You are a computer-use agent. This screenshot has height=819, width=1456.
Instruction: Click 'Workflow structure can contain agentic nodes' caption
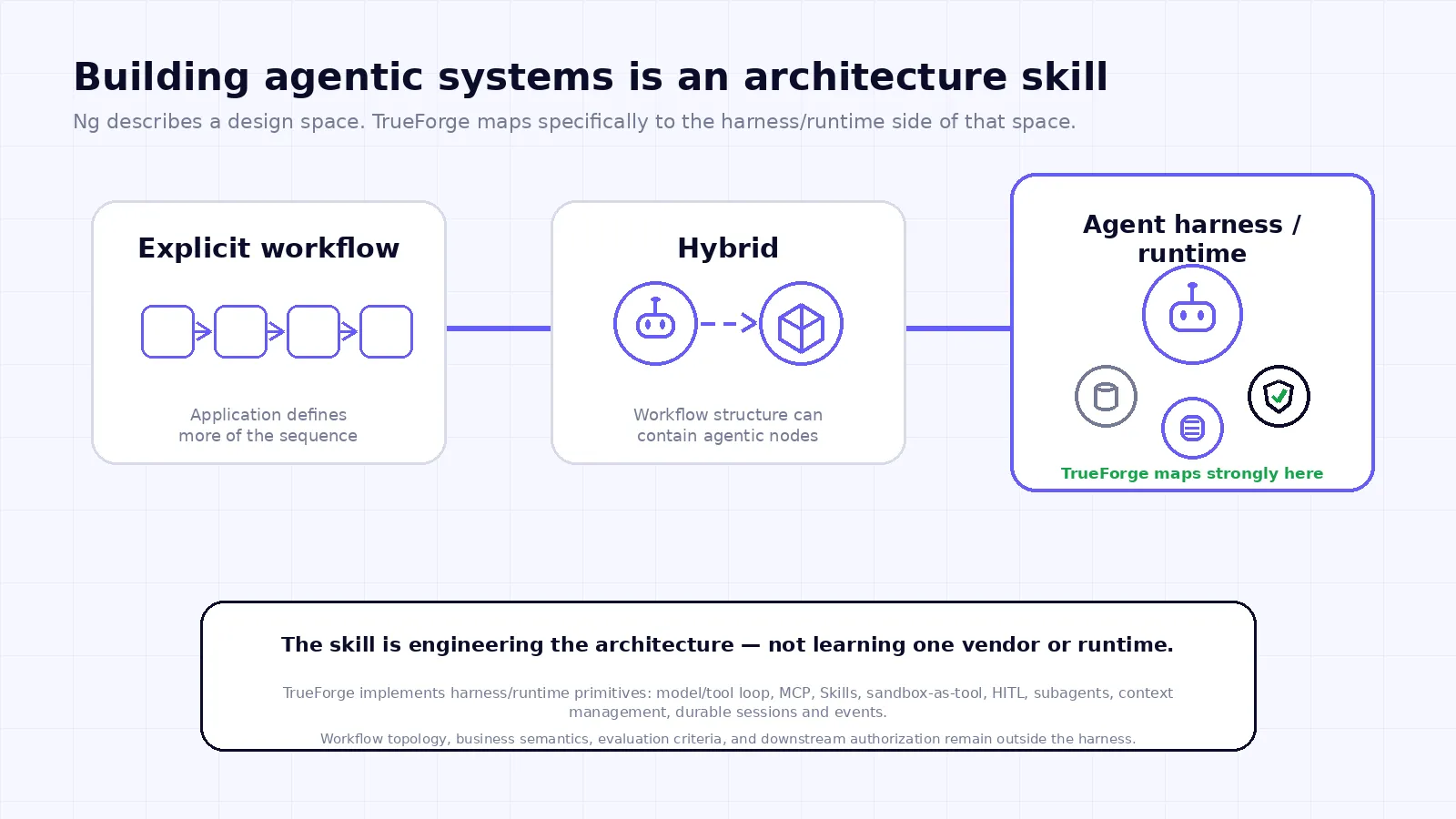coord(728,425)
